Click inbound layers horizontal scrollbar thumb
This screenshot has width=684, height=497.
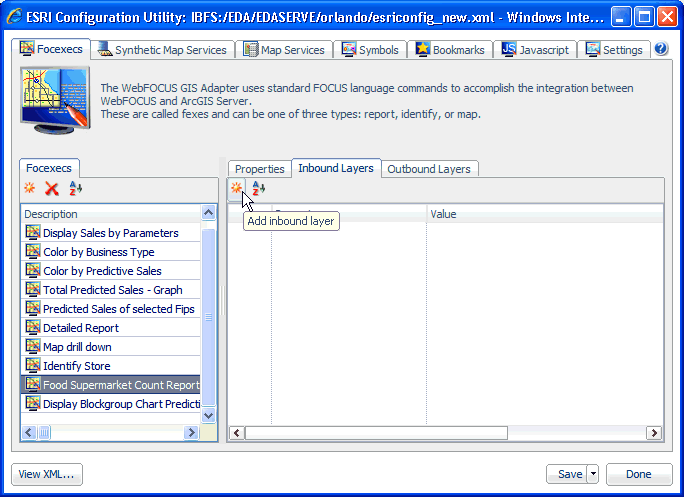tap(376, 433)
